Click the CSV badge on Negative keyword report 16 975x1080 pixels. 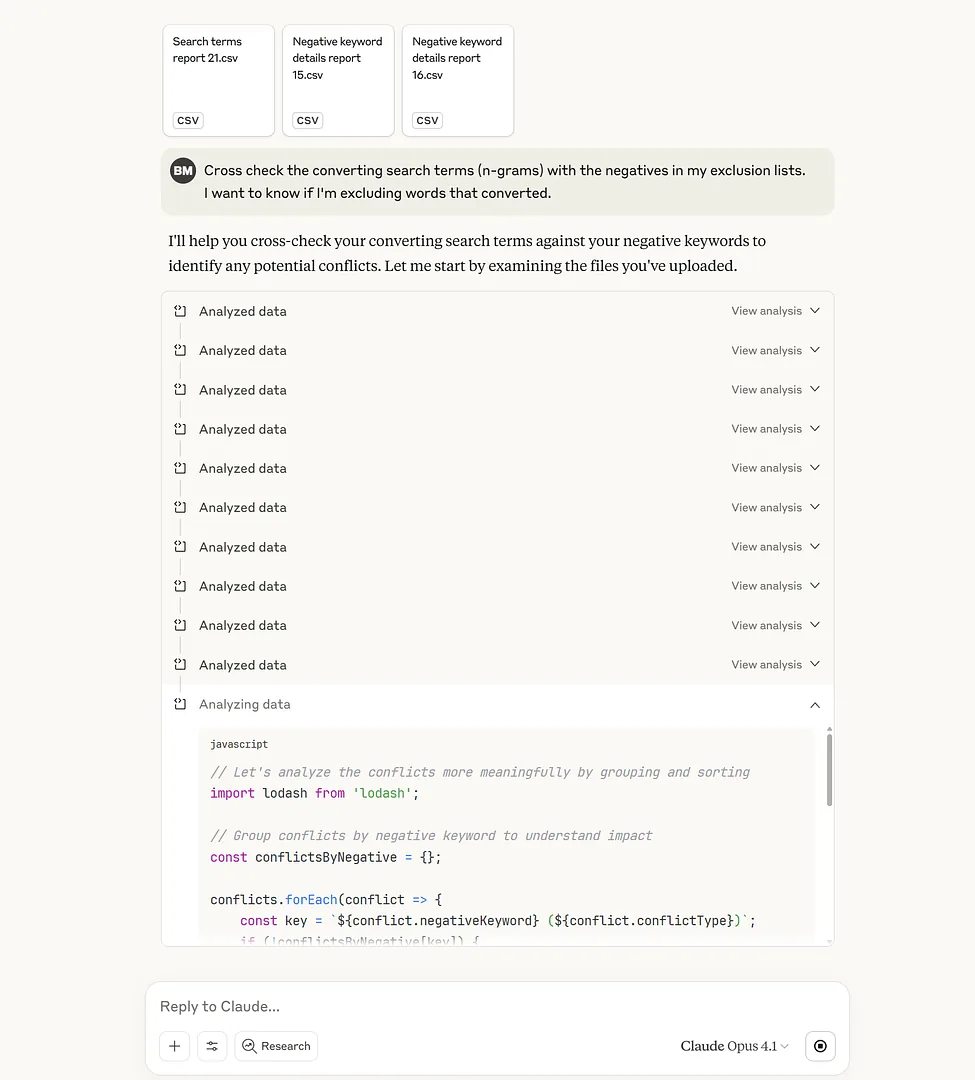click(x=427, y=120)
